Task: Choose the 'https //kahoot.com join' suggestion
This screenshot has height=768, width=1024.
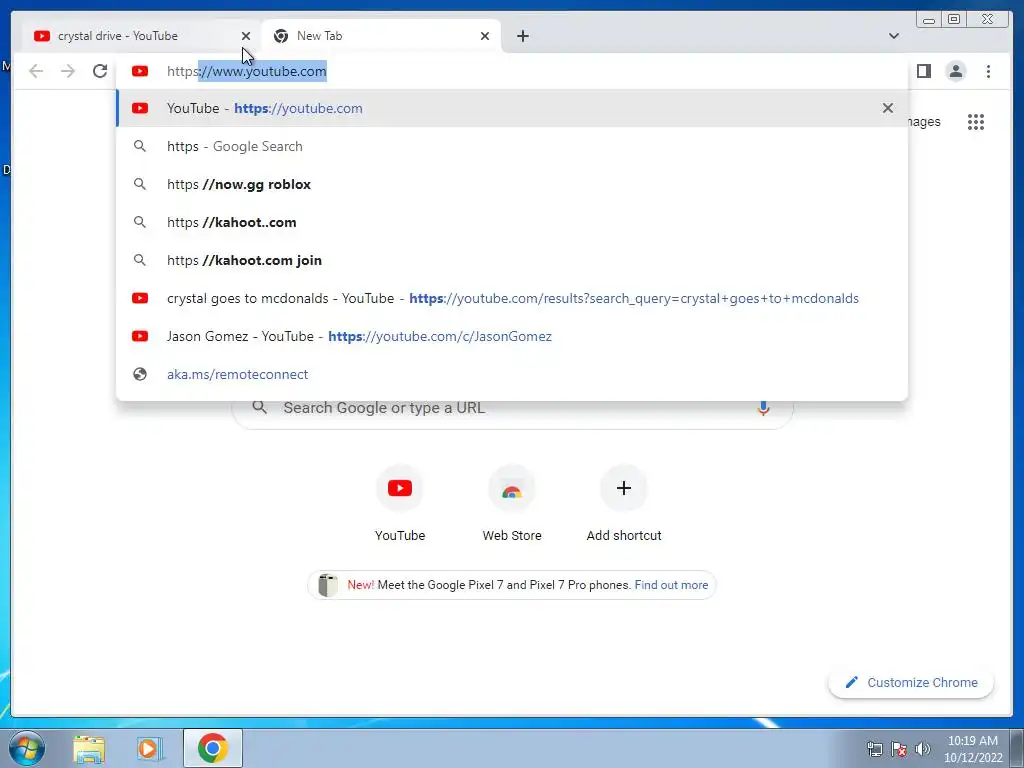Action: [x=512, y=260]
